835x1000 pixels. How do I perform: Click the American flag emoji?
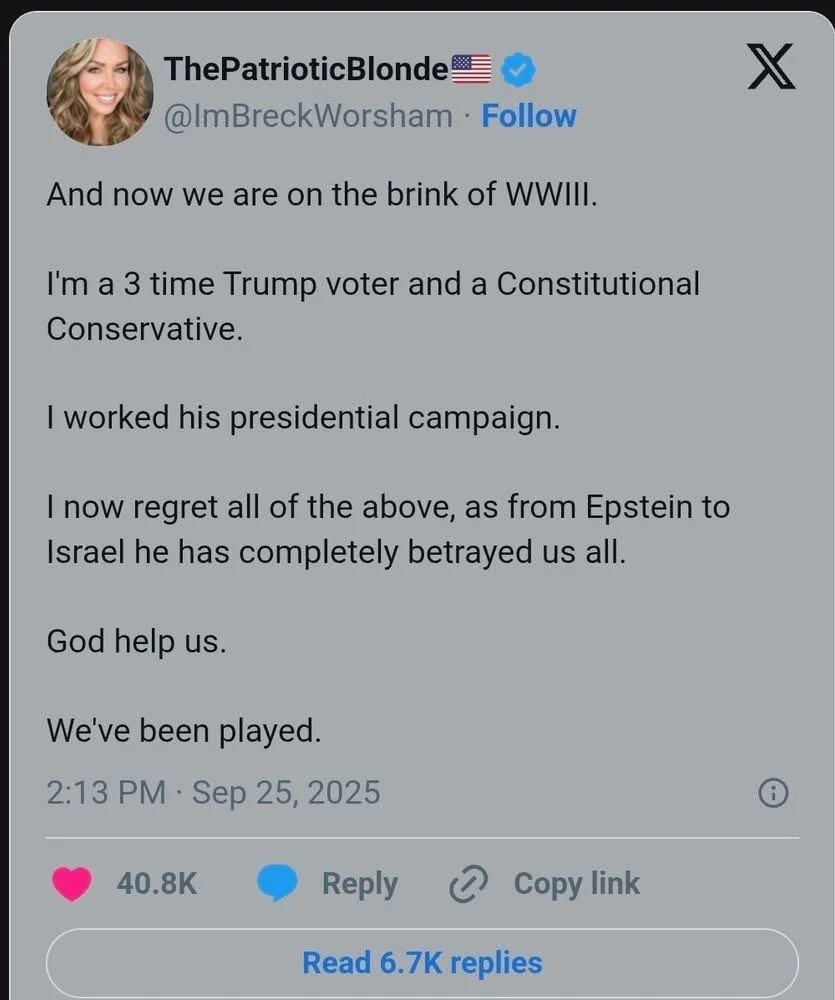pos(472,68)
